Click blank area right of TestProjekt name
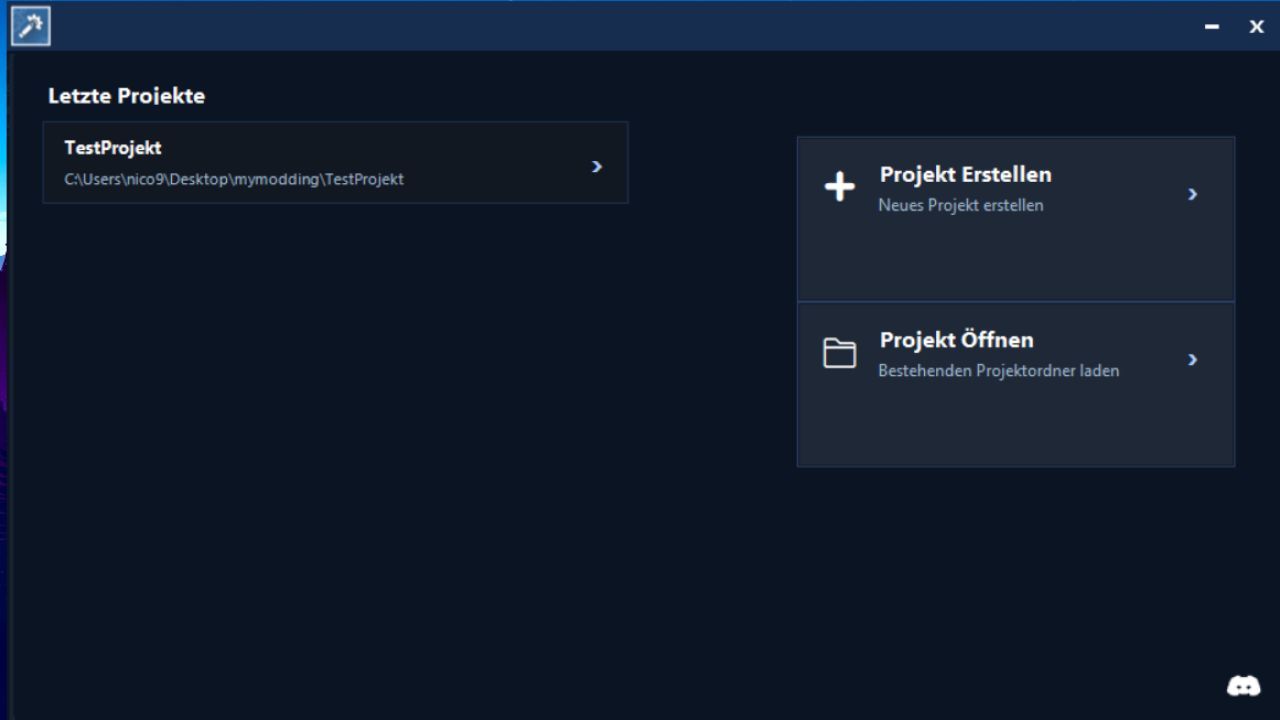 (x=380, y=148)
